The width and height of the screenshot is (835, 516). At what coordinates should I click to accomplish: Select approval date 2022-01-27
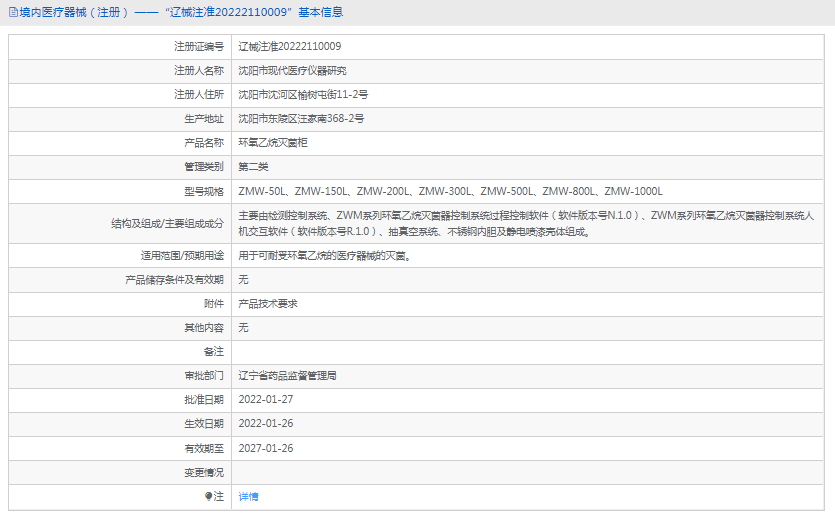(266, 399)
